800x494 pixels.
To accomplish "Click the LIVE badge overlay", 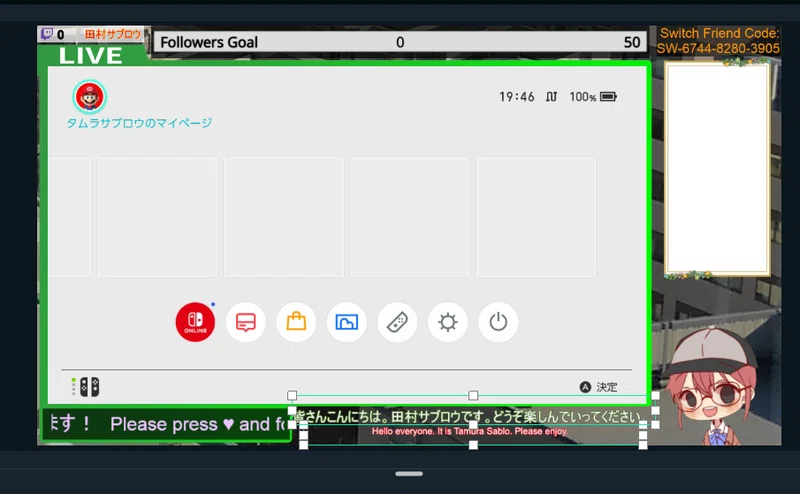I will click(90, 56).
